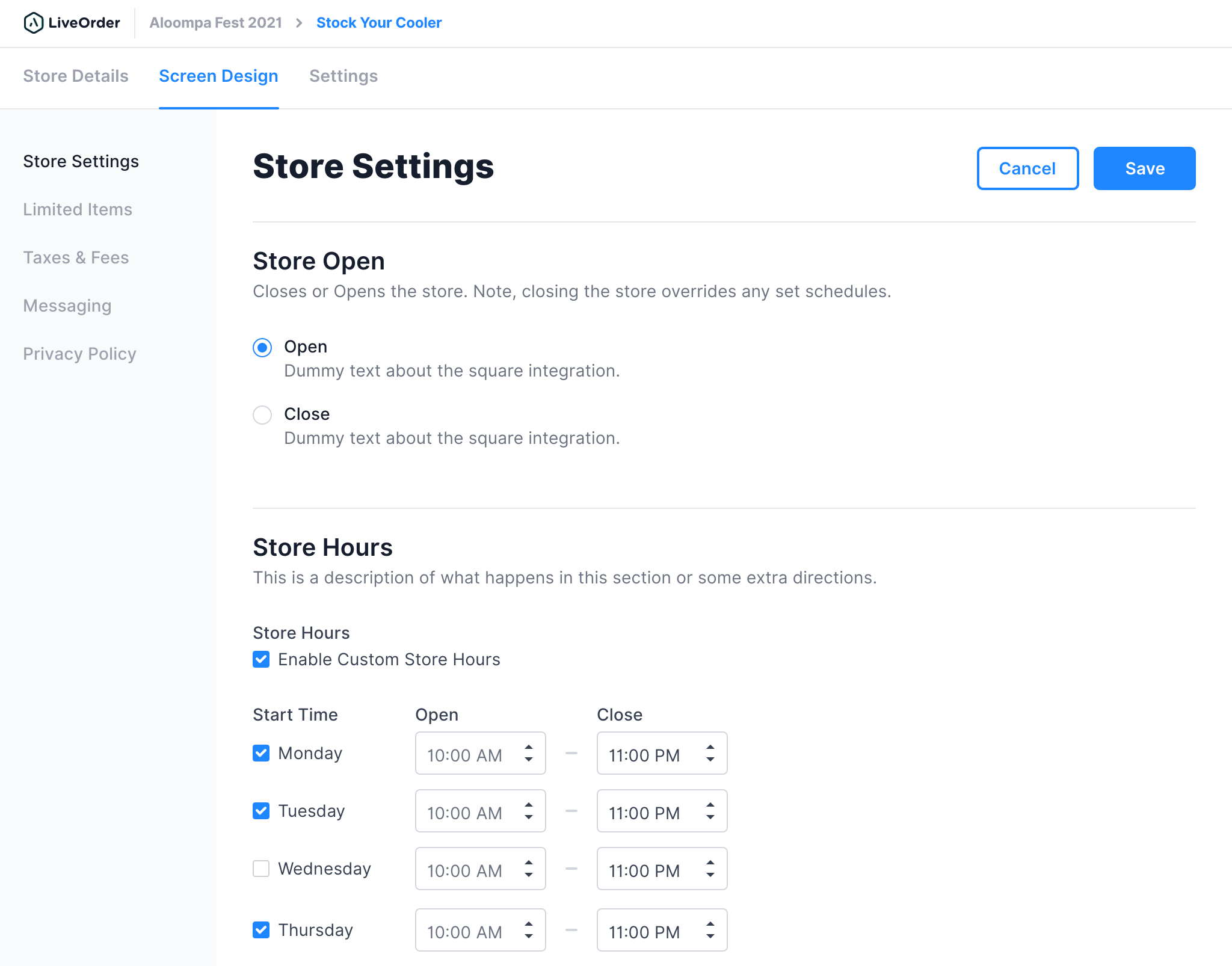Image resolution: width=1232 pixels, height=966 pixels.
Task: Click the breadcrumb chevron after Aloompa Fest 2021
Action: [299, 23]
